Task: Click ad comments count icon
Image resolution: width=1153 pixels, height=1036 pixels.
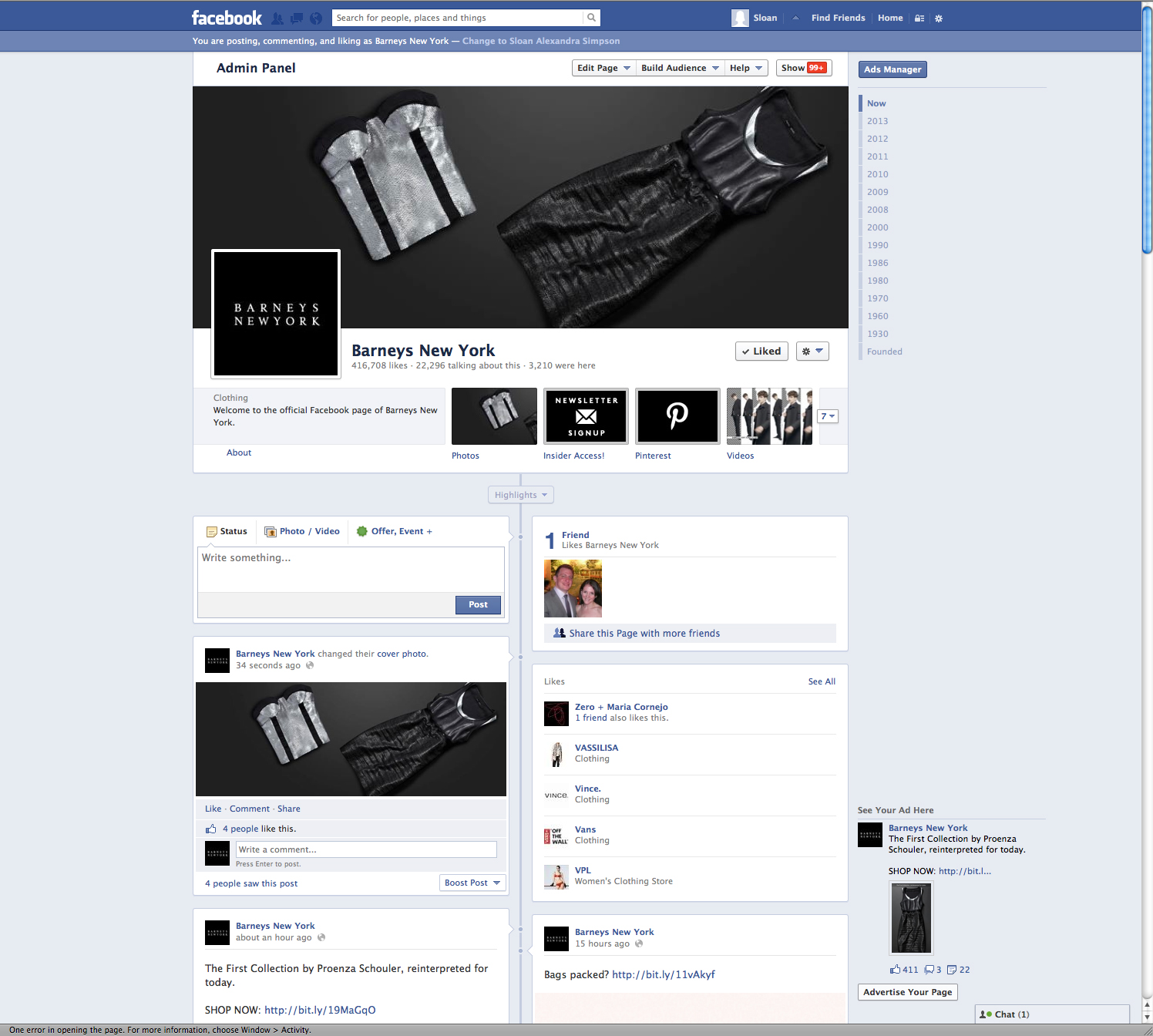Action: coord(929,970)
